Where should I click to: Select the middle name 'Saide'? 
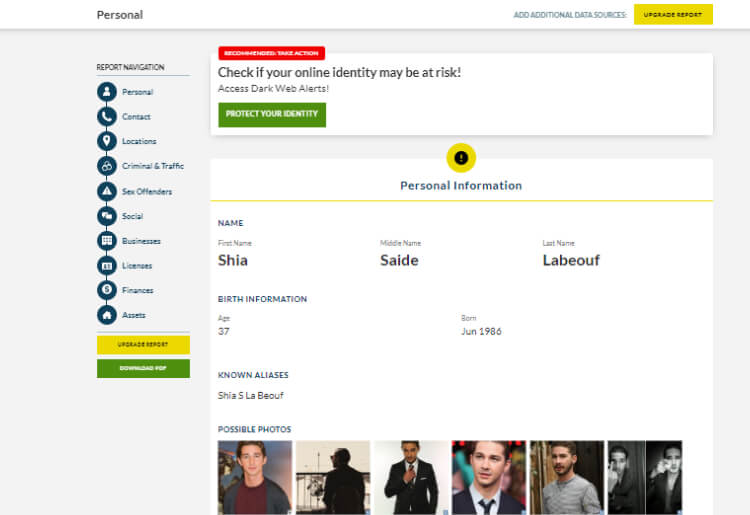click(x=399, y=261)
